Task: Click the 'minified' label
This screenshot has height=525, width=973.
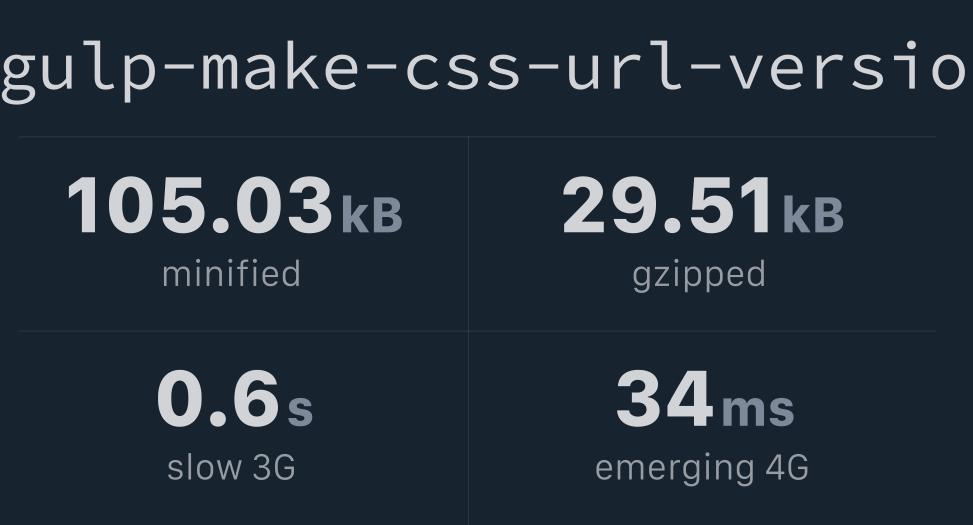Action: (x=231, y=274)
